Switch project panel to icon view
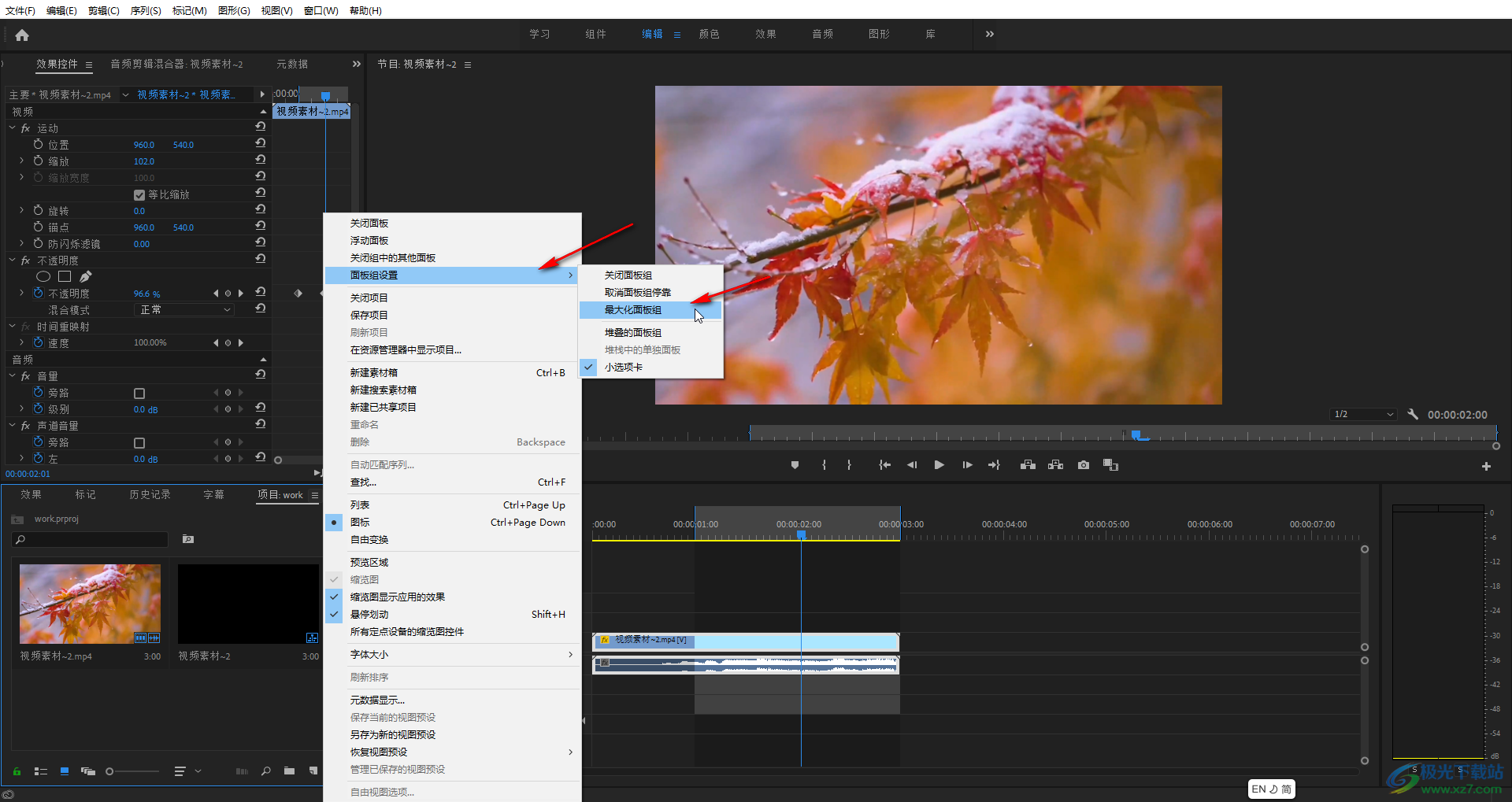The height and width of the screenshot is (802, 1512). (x=65, y=771)
